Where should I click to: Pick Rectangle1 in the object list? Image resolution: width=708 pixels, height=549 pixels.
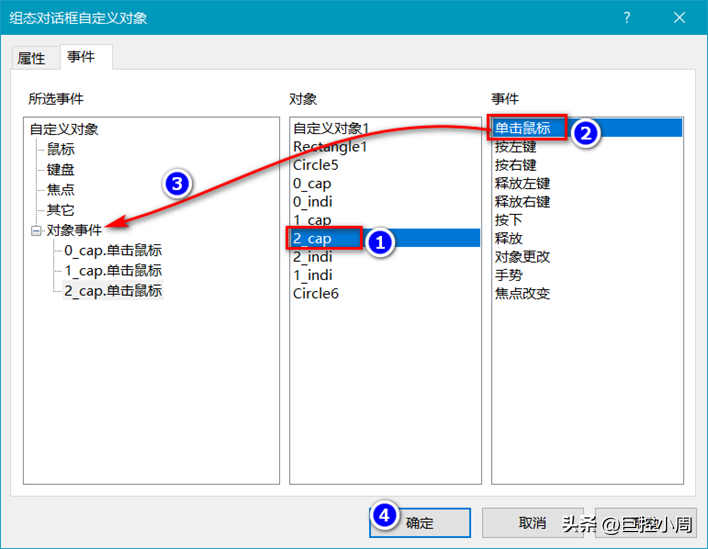(x=330, y=147)
